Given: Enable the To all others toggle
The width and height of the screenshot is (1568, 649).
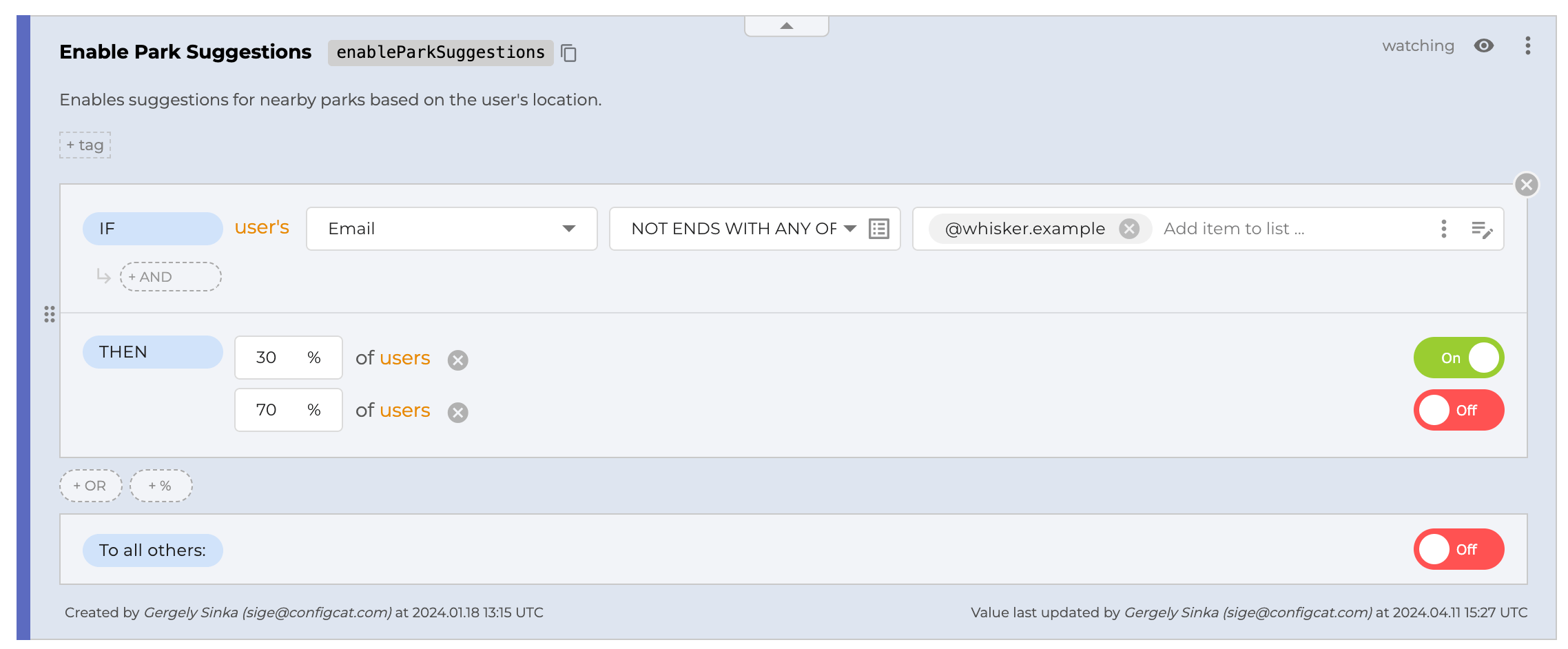Looking at the screenshot, I should pyautogui.click(x=1458, y=549).
